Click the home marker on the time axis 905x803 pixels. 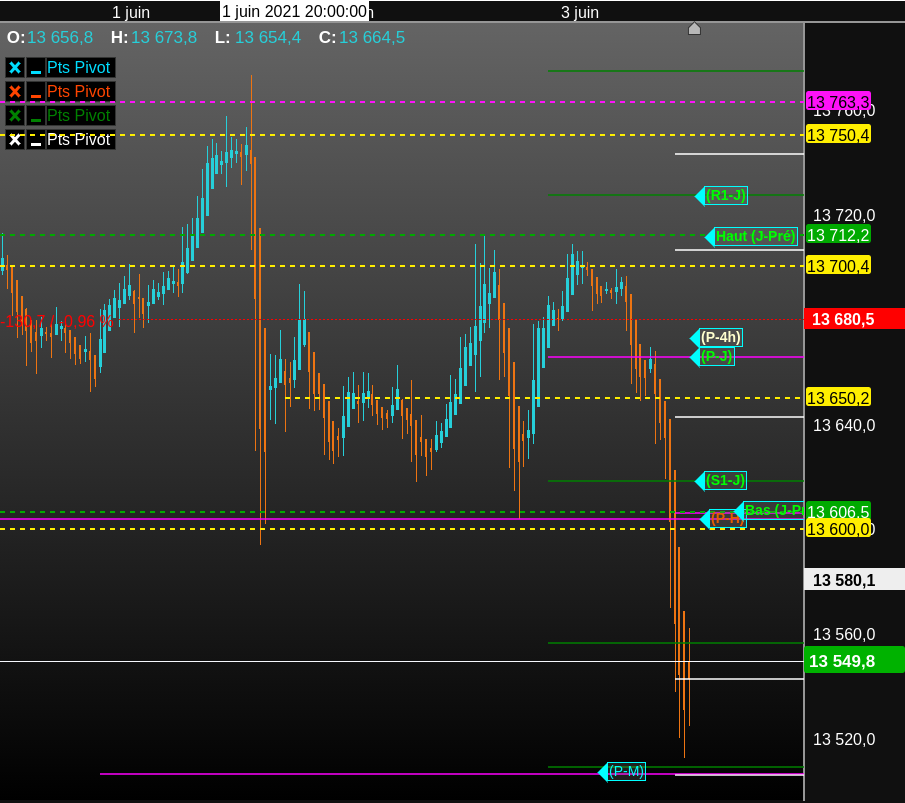694,28
